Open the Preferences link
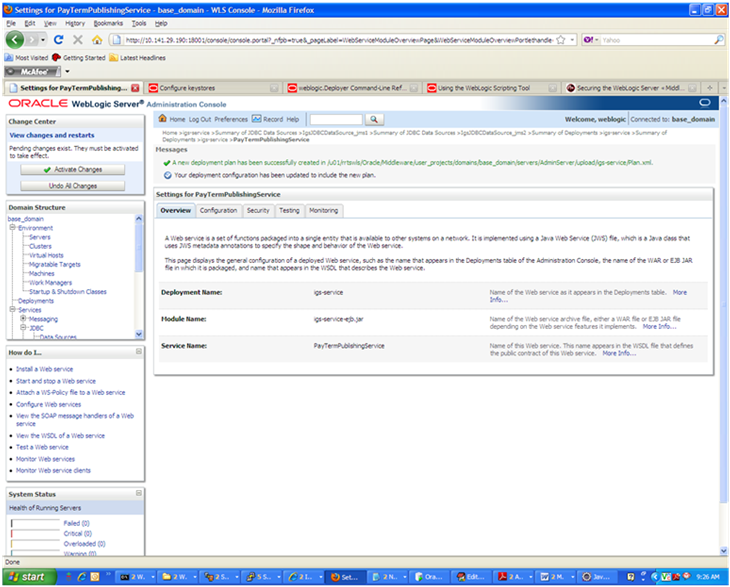730x587 pixels. (x=231, y=120)
